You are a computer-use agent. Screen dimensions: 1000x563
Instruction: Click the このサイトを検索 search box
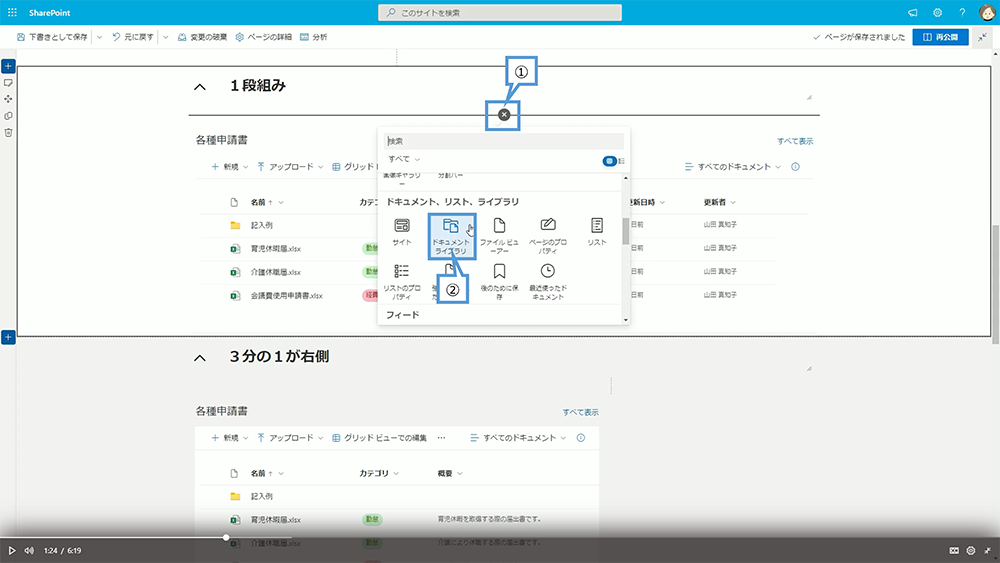[500, 12]
